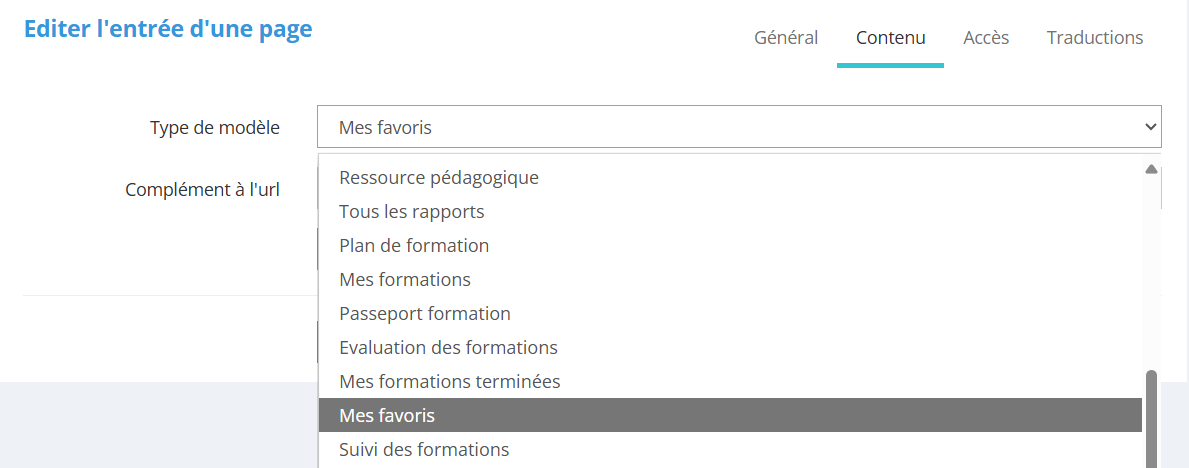The image size is (1189, 468).
Task: Click the Type de modèle label
Action: 215,128
